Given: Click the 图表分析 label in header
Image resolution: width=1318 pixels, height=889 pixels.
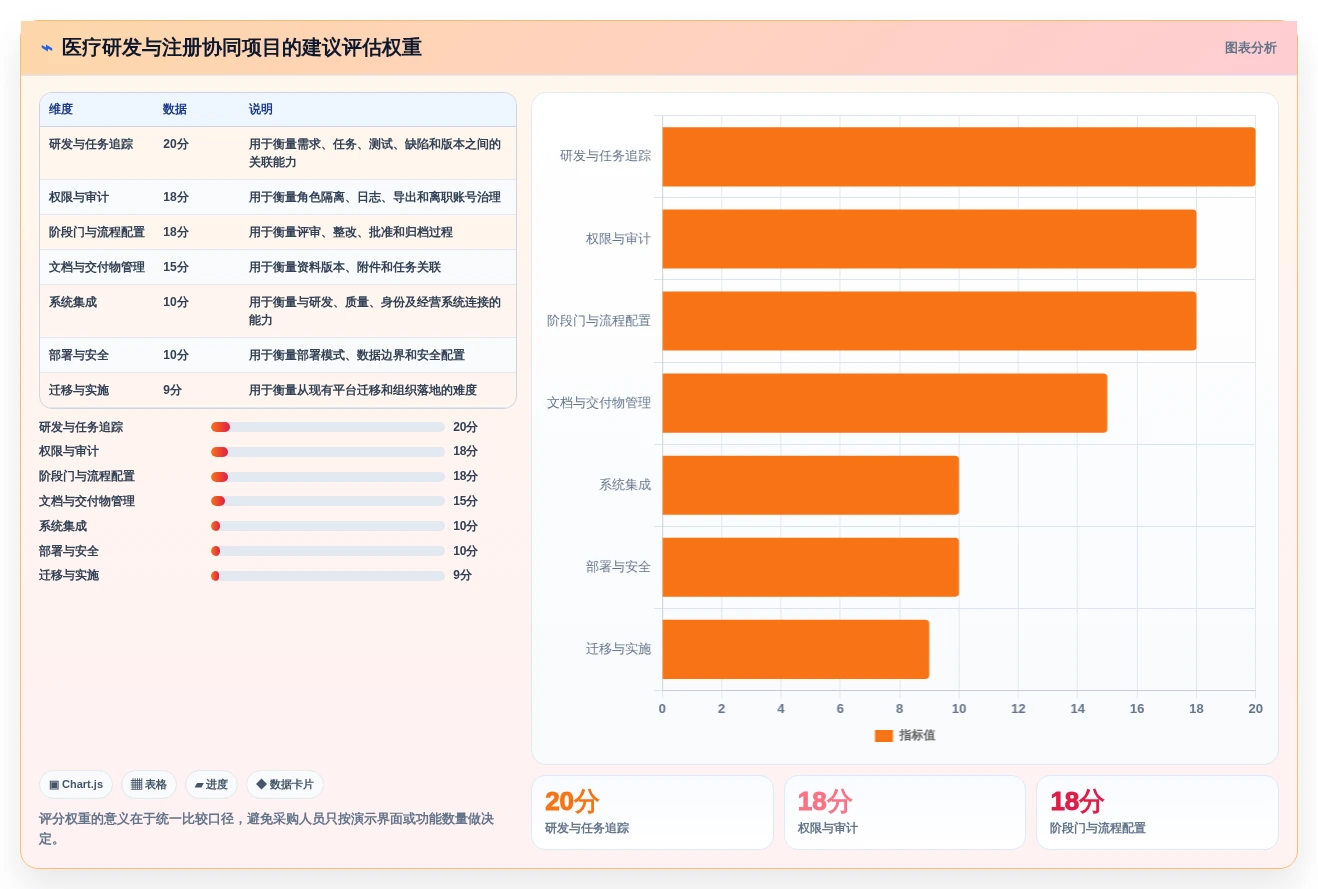Looking at the screenshot, I should [1250, 48].
